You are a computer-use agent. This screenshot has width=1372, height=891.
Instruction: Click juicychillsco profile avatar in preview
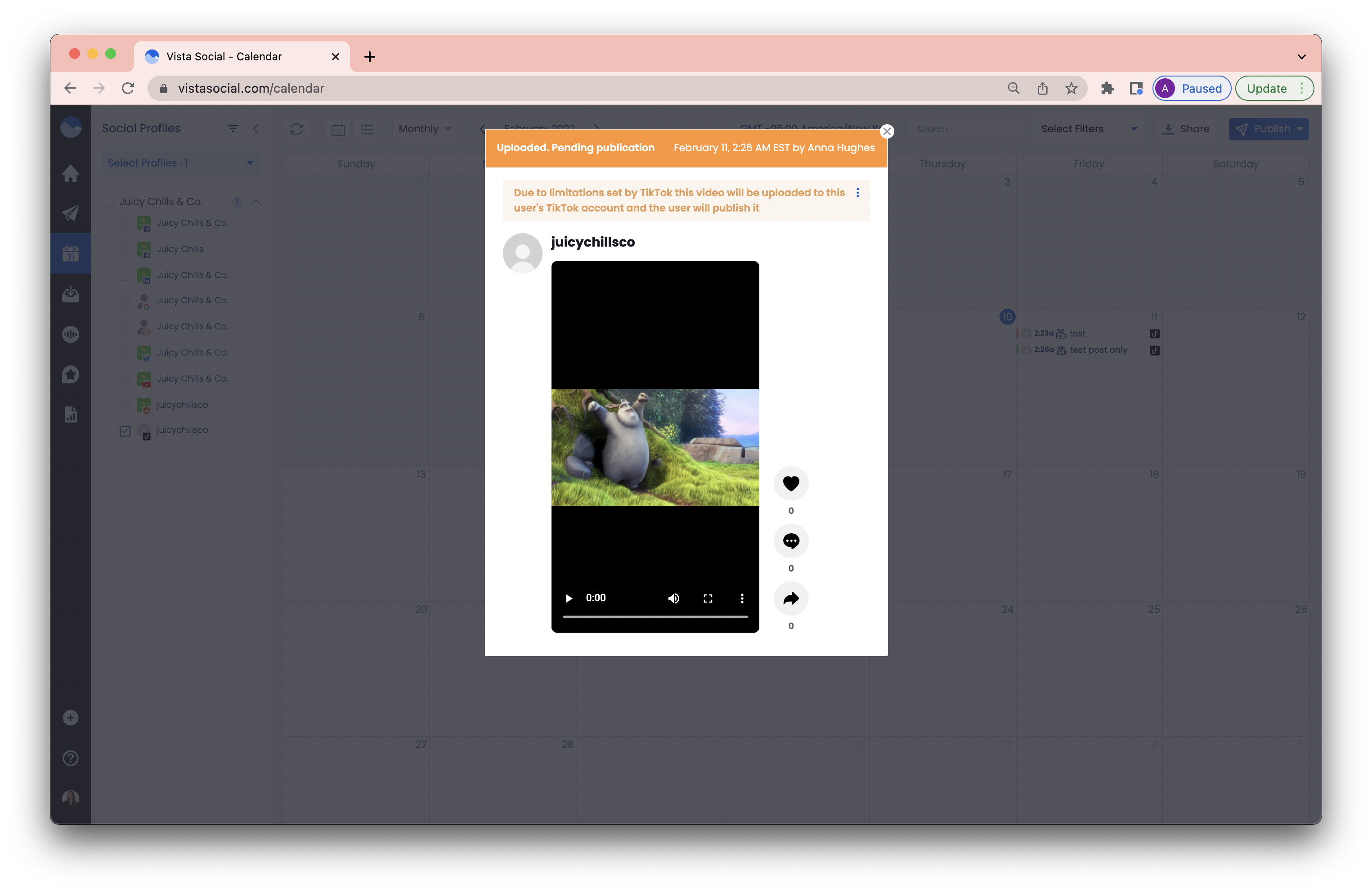[x=522, y=252]
